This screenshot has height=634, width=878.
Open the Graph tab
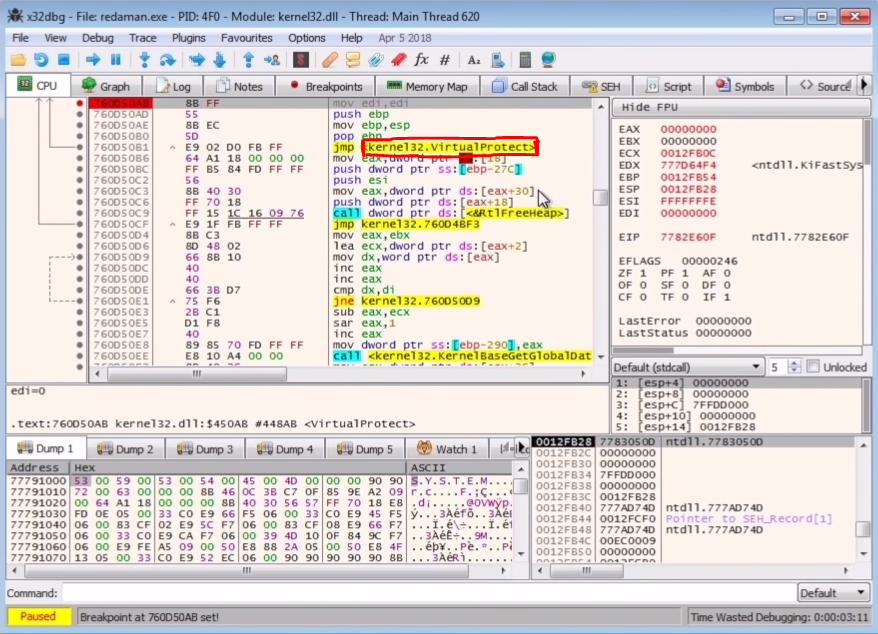(x=106, y=86)
